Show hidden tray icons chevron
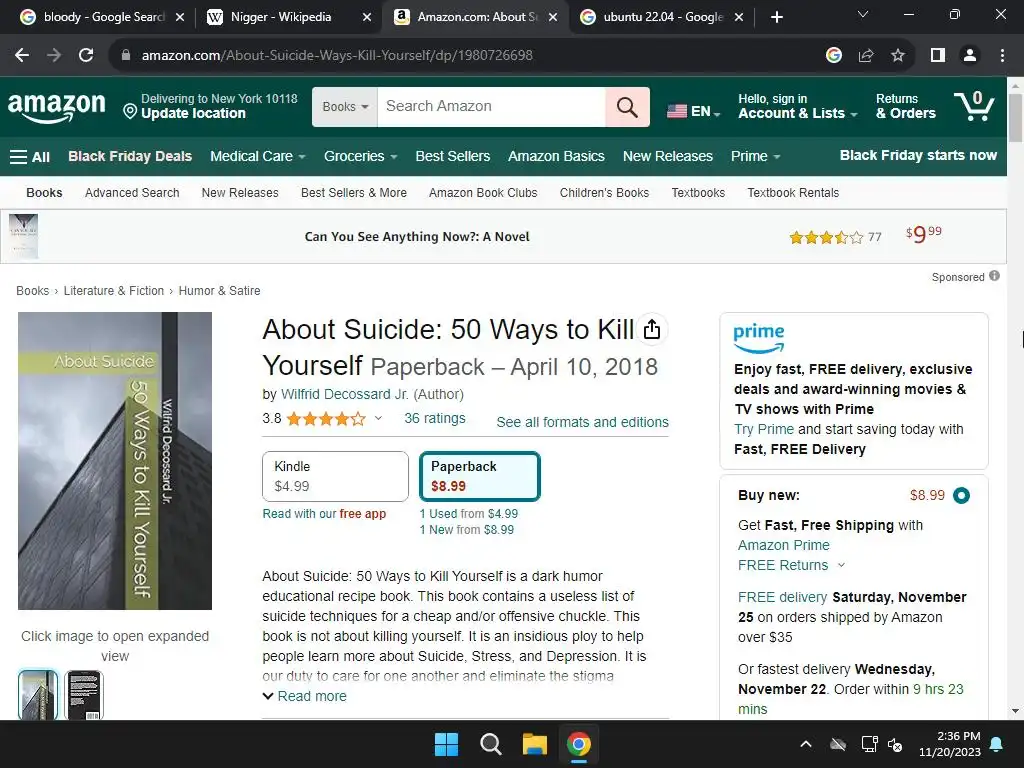1024x768 pixels. [806, 744]
